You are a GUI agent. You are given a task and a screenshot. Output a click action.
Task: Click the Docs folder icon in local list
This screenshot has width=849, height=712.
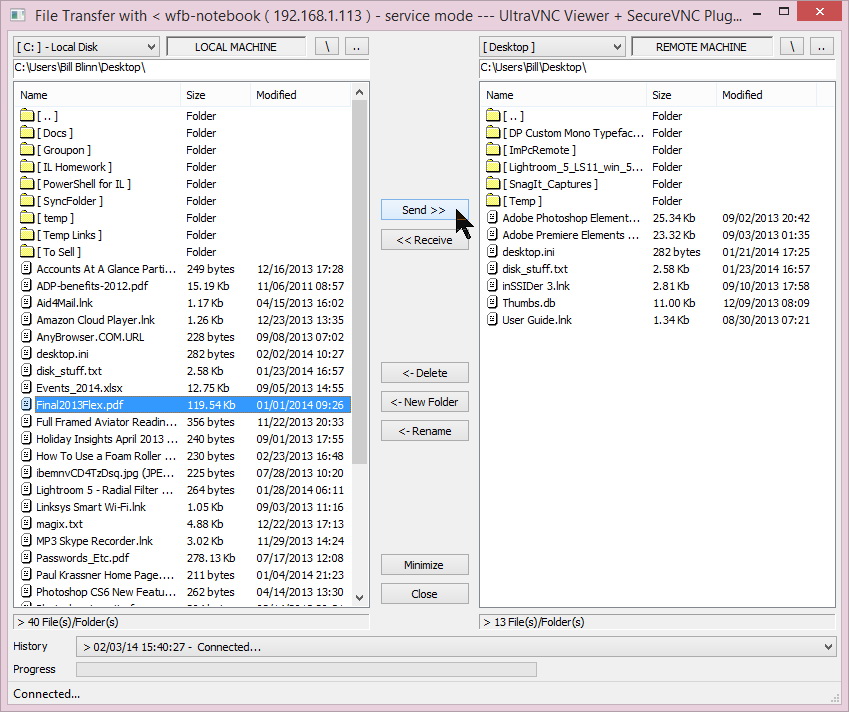(27, 132)
